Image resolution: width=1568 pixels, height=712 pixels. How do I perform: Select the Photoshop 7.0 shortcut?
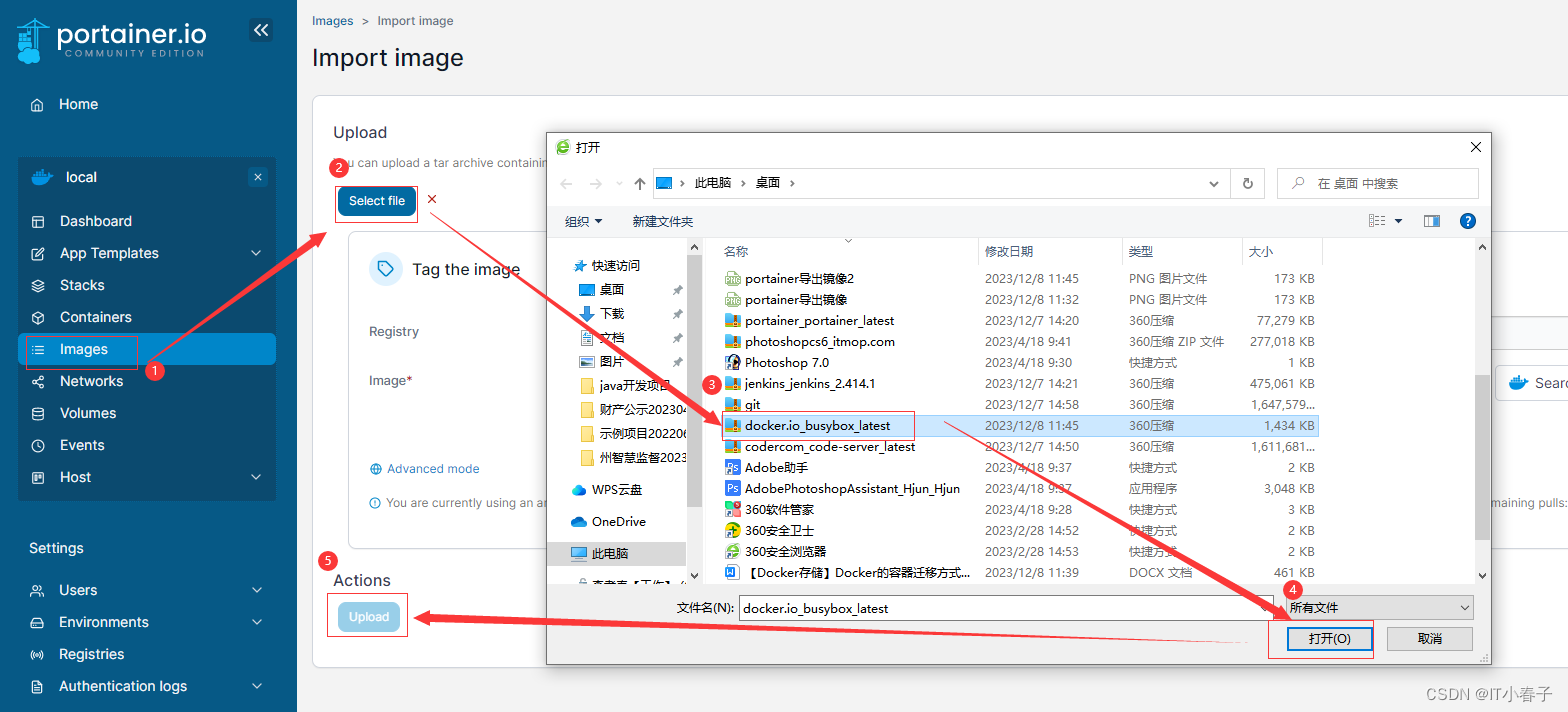pyautogui.click(x=786, y=363)
